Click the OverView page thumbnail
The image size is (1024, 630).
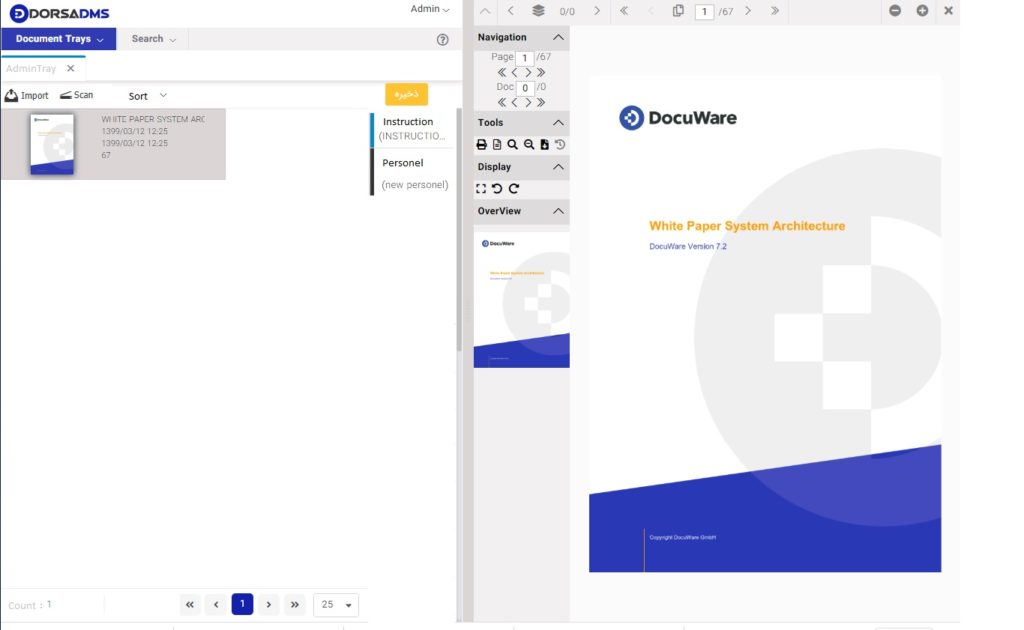(521, 300)
